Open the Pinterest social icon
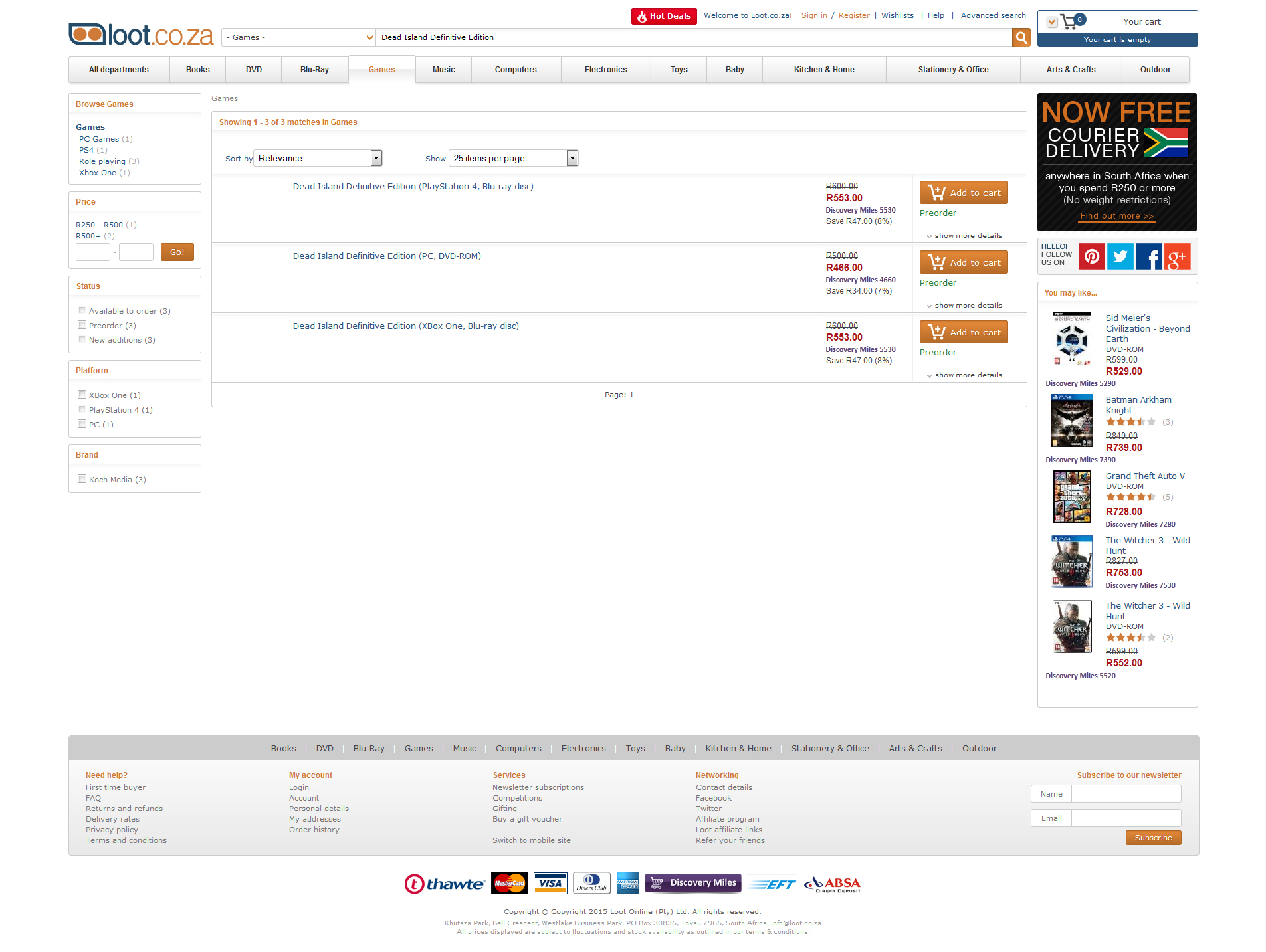The image size is (1266, 952). pos(1091,256)
